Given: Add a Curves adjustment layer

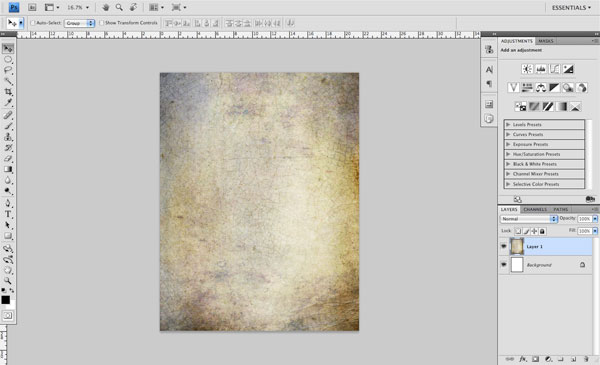Looking at the screenshot, I should pos(554,69).
